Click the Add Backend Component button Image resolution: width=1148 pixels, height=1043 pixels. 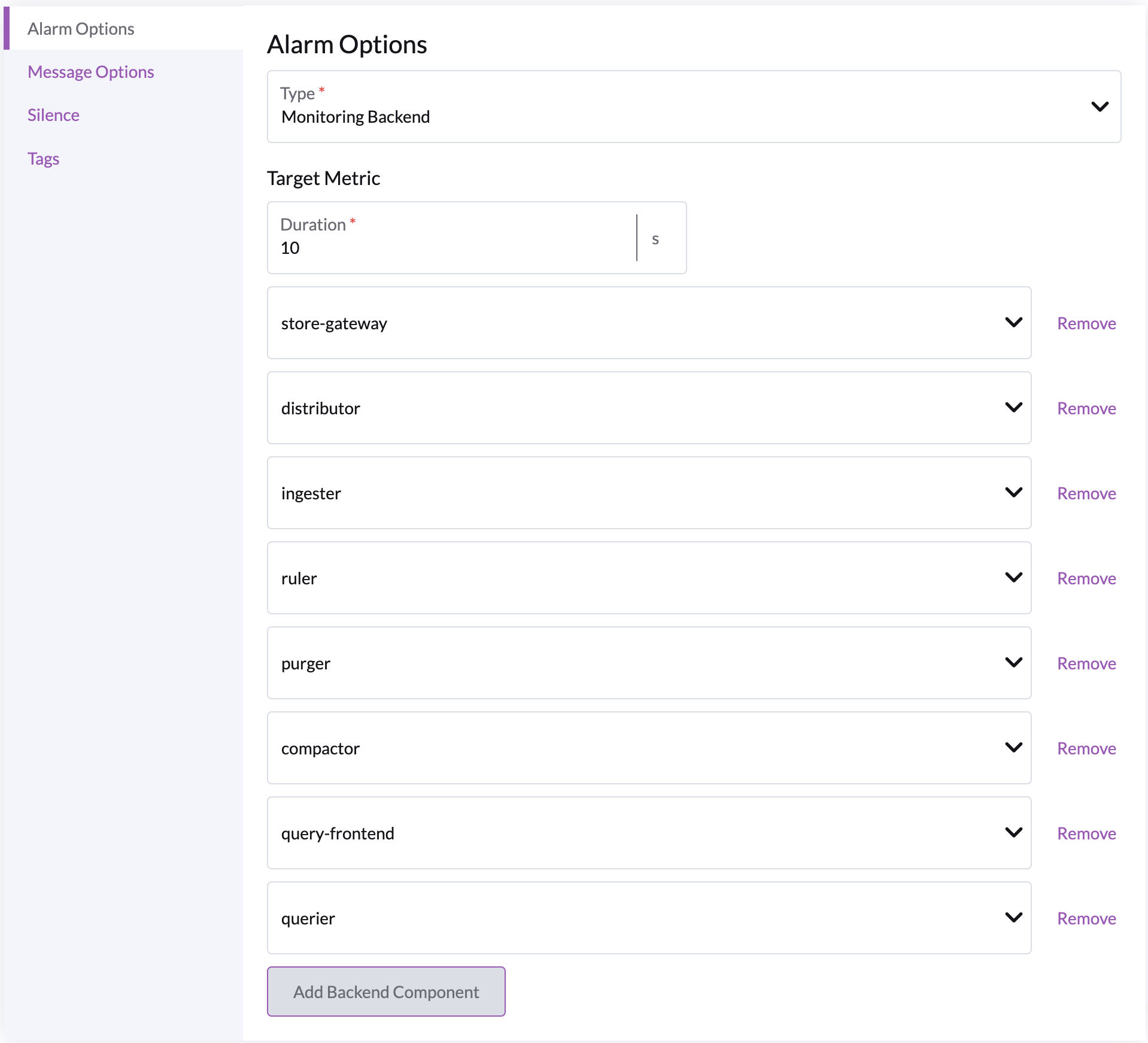click(386, 992)
